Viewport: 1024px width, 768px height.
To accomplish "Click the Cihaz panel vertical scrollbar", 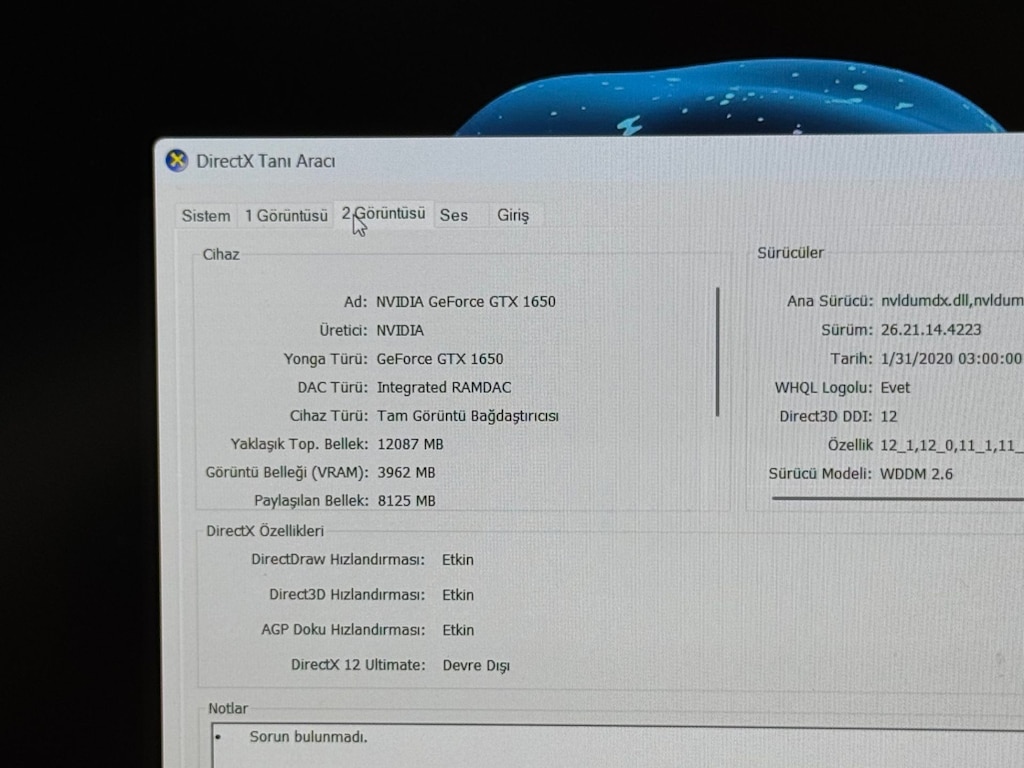I will (718, 351).
